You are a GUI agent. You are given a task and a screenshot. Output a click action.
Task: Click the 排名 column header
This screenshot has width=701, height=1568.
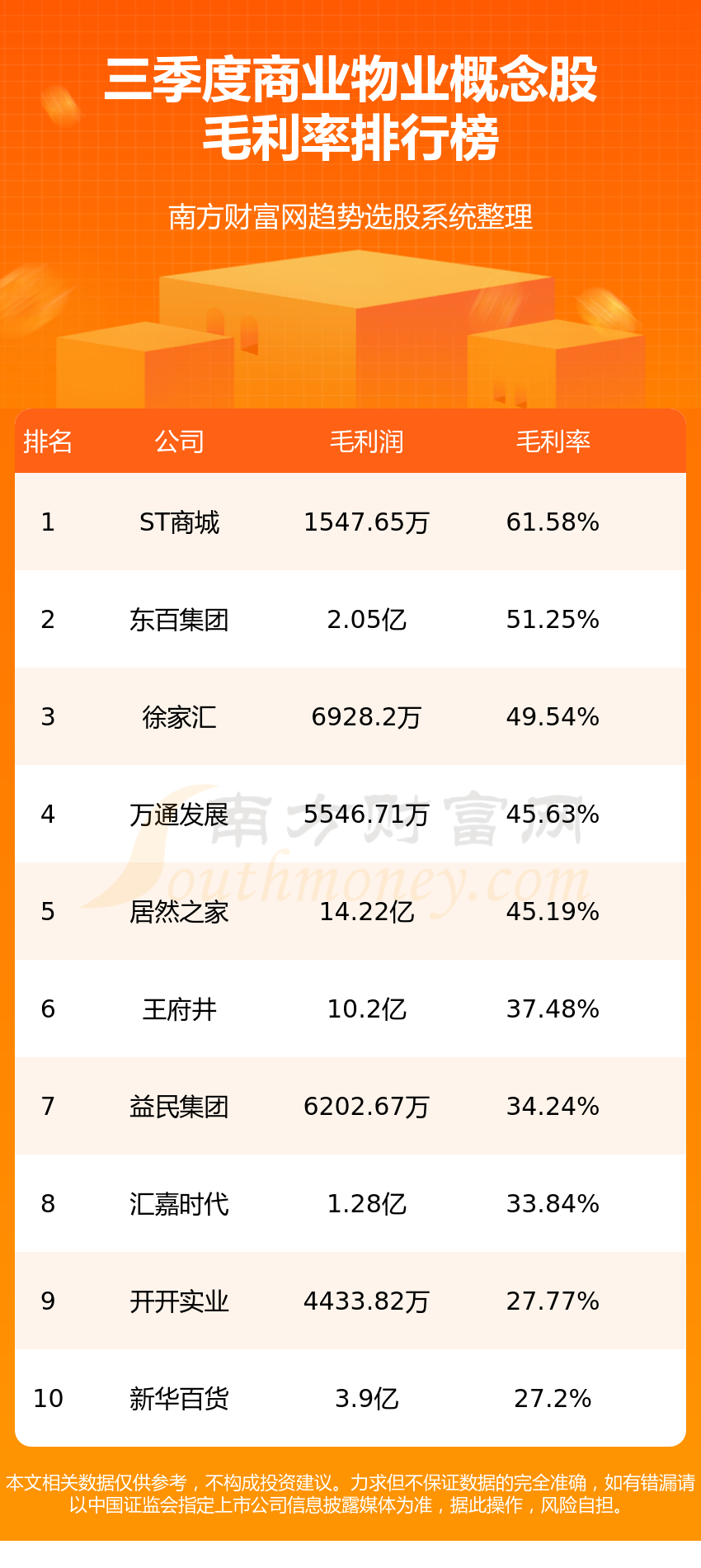point(48,442)
